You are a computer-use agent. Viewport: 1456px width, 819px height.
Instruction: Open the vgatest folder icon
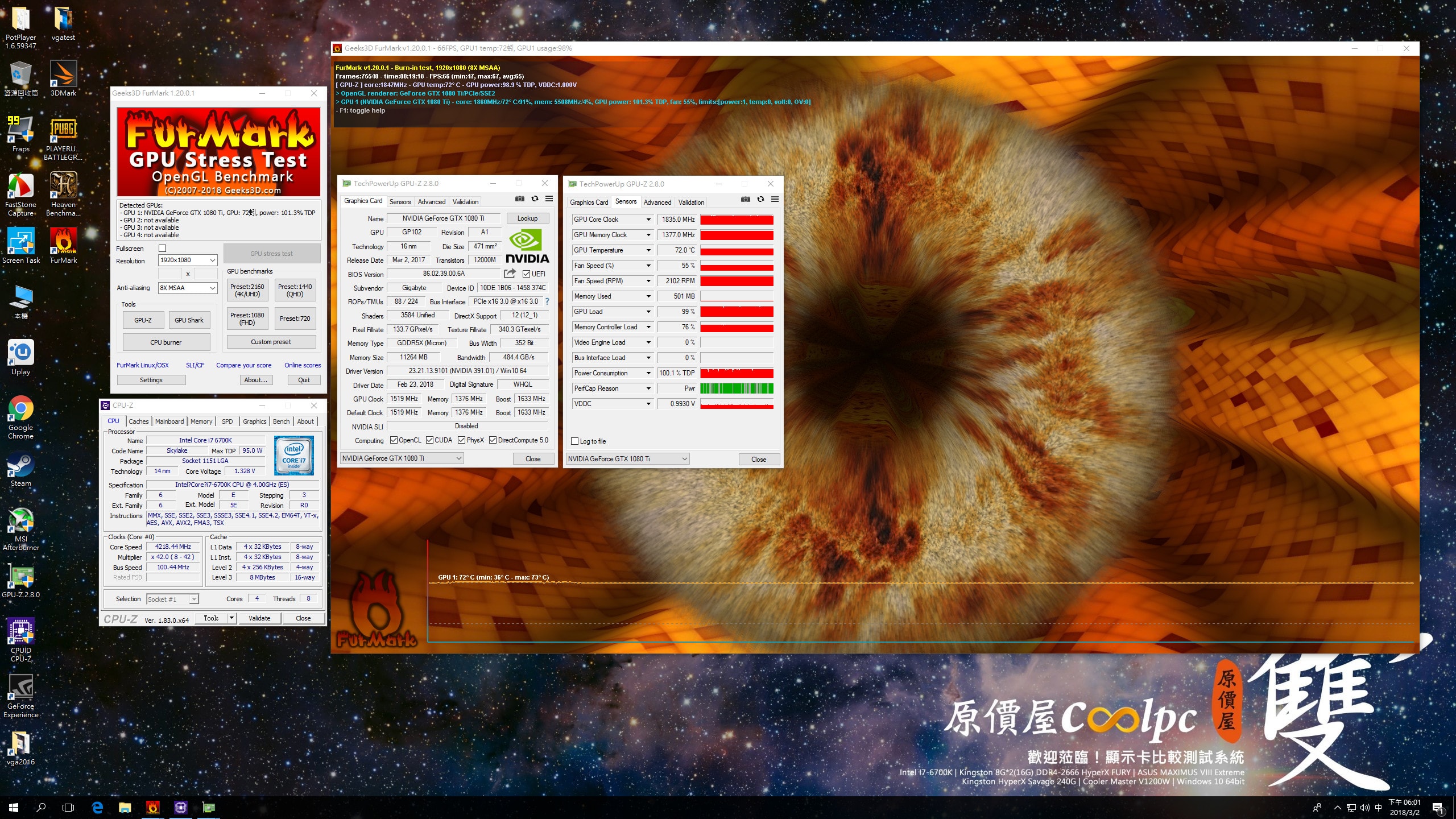click(x=63, y=24)
